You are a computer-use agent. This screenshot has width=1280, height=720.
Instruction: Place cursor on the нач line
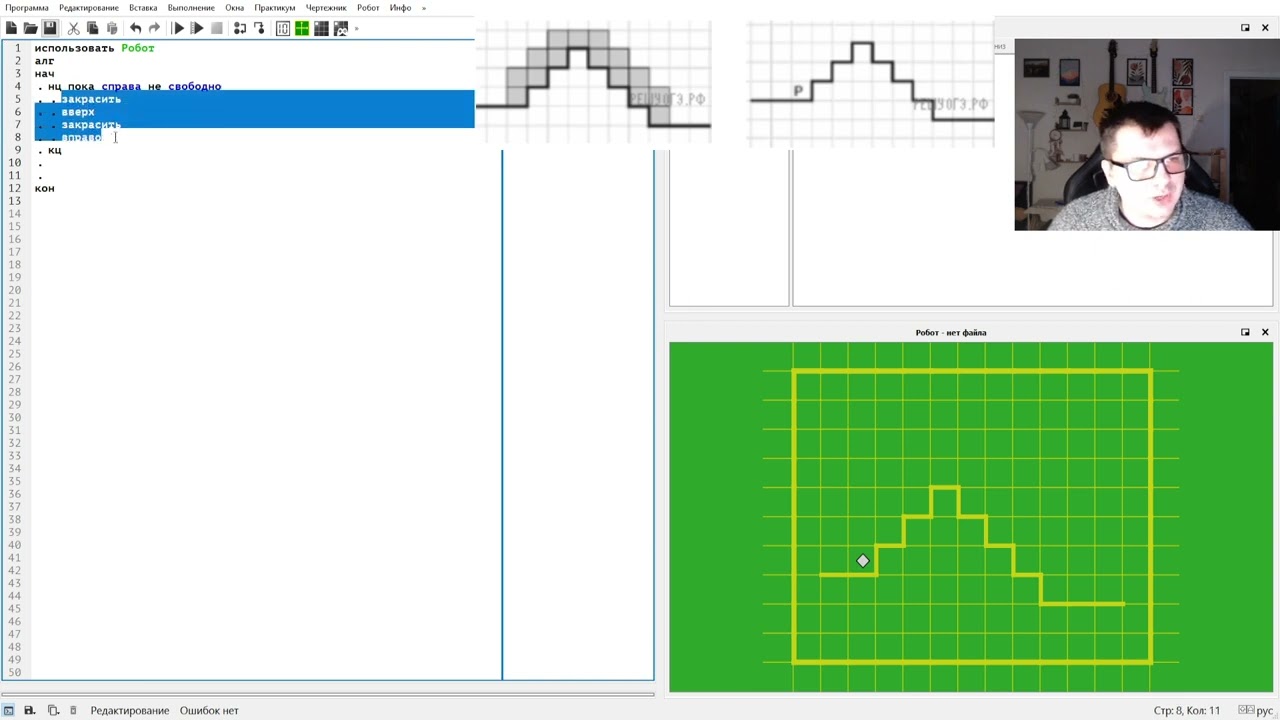[x=45, y=74]
